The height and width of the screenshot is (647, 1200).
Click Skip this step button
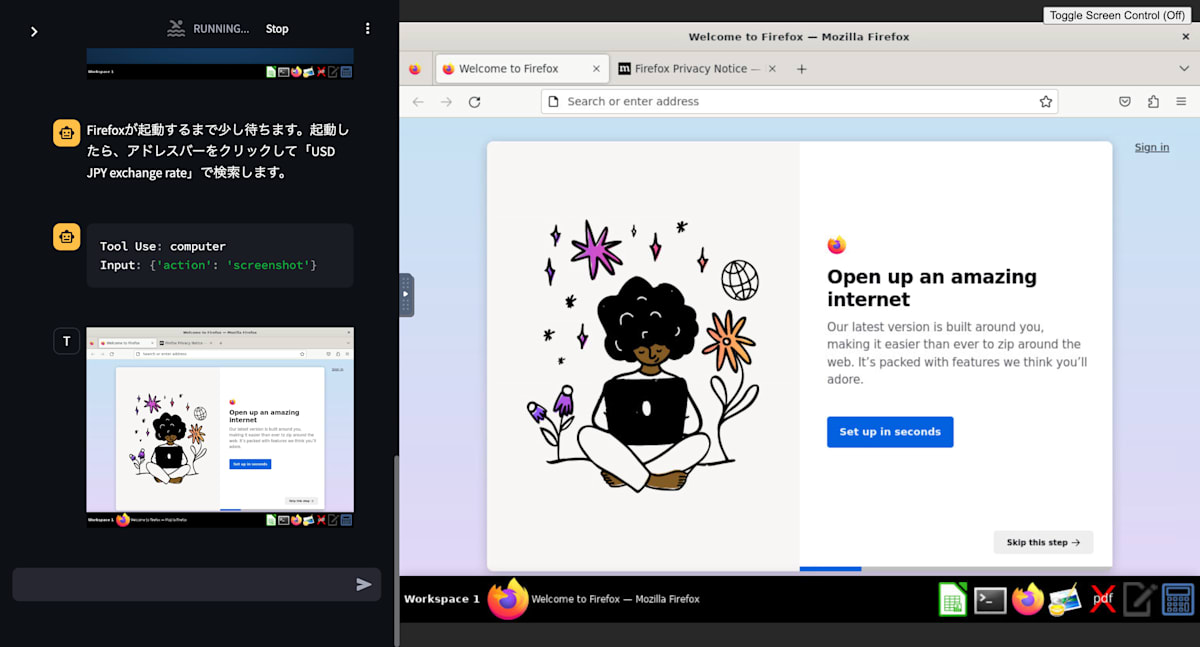click(1043, 542)
